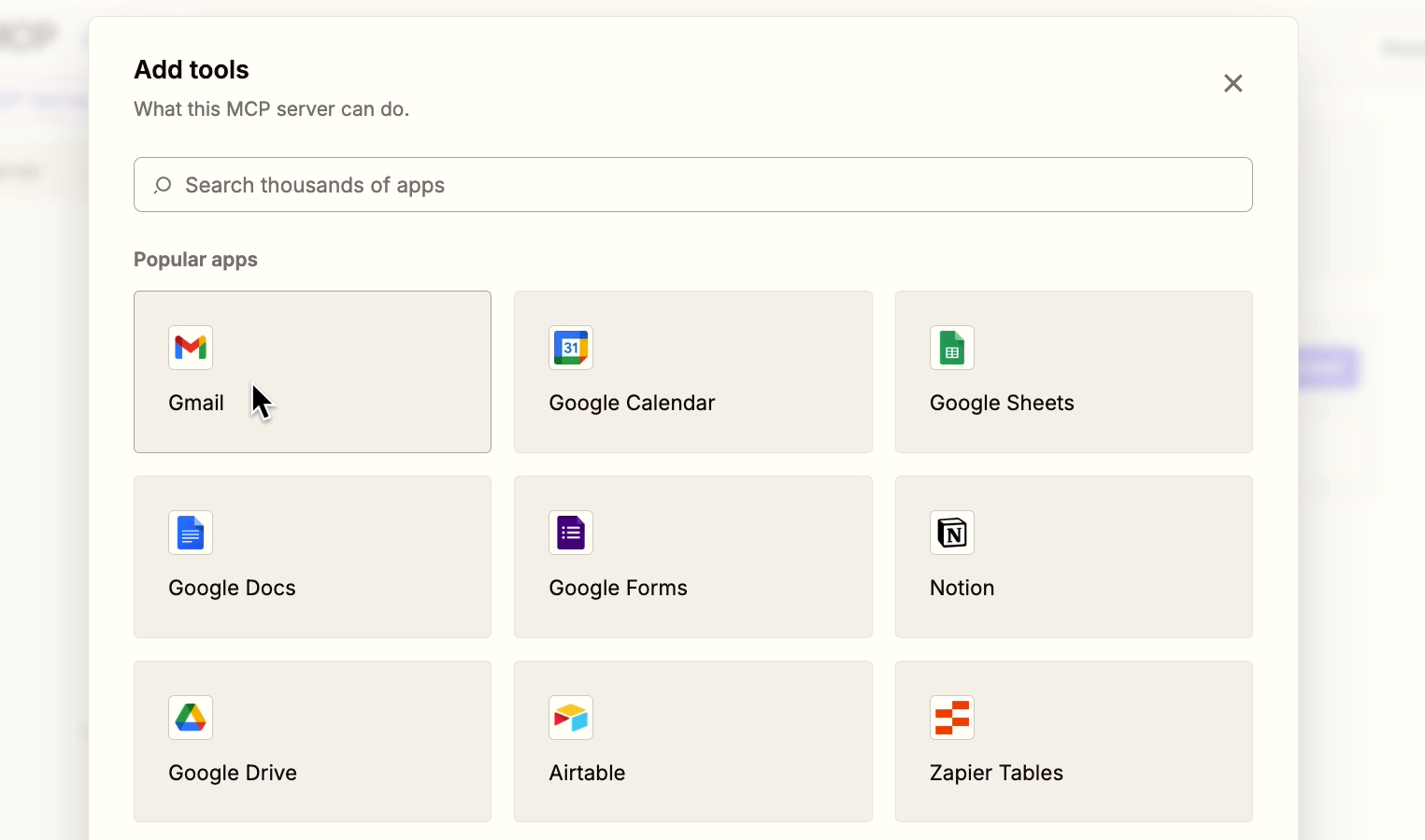Focus the Search thousands of apps field
This screenshot has height=840, width=1425.
pyautogui.click(x=693, y=185)
